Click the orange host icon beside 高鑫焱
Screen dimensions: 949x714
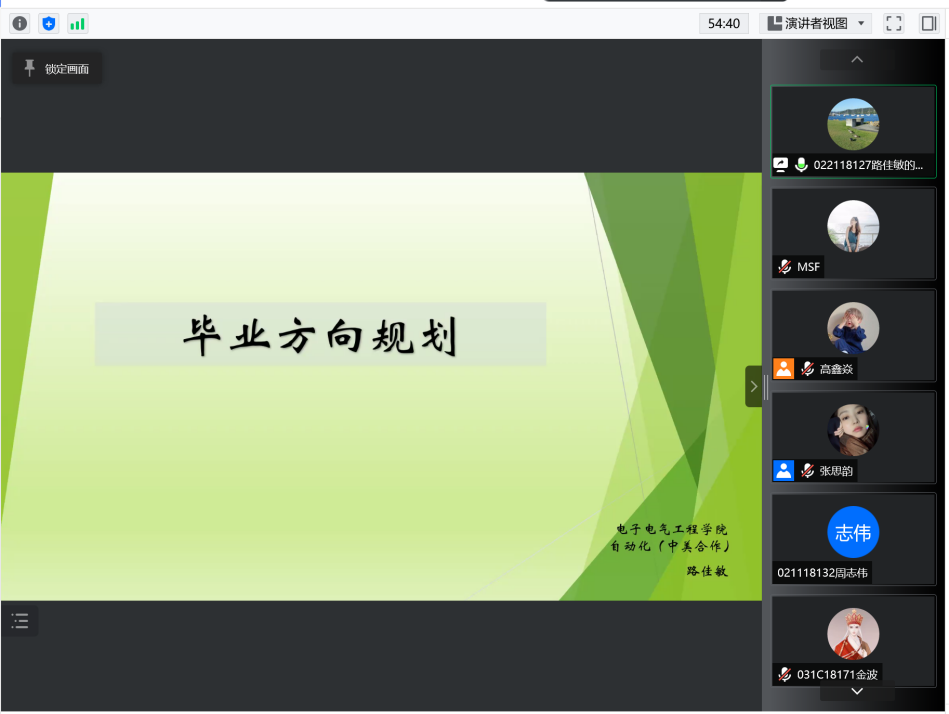tap(783, 368)
